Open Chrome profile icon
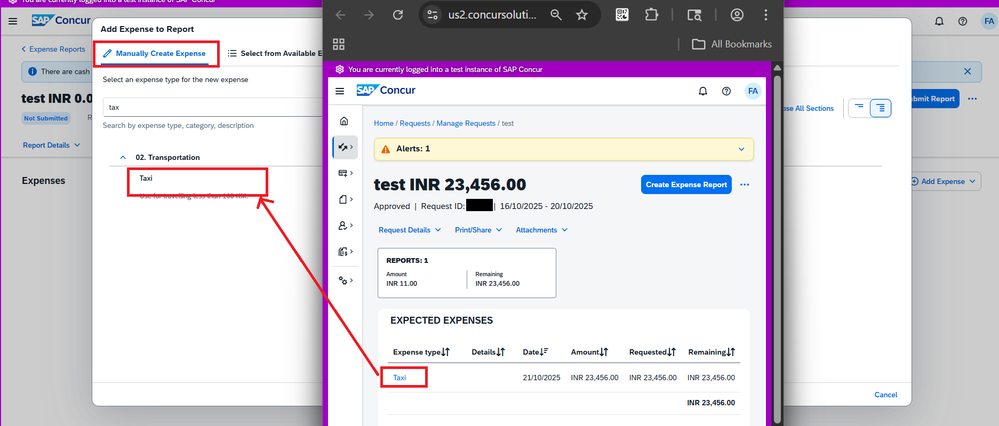Screen dimensions: 999x426 (737, 15)
